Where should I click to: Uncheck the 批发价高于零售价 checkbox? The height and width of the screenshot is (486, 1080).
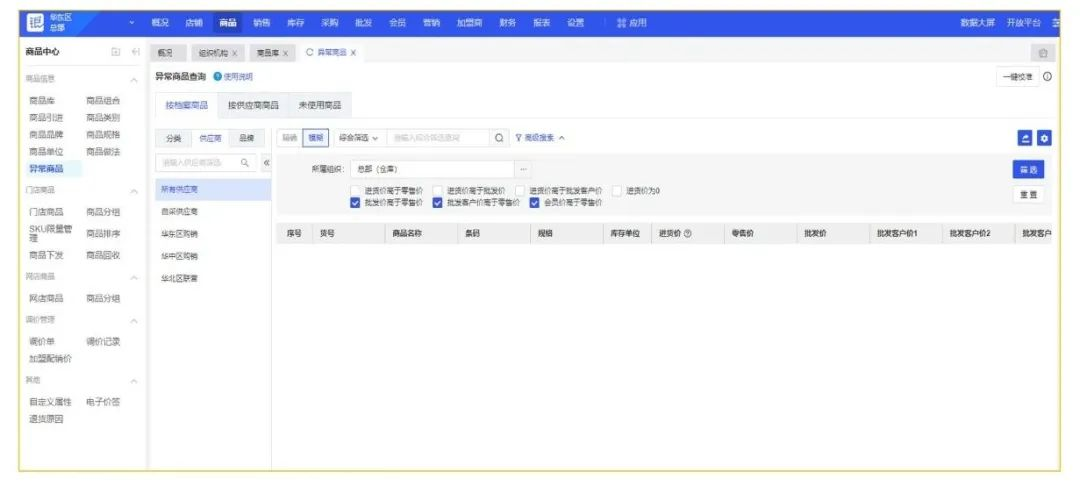coord(355,202)
